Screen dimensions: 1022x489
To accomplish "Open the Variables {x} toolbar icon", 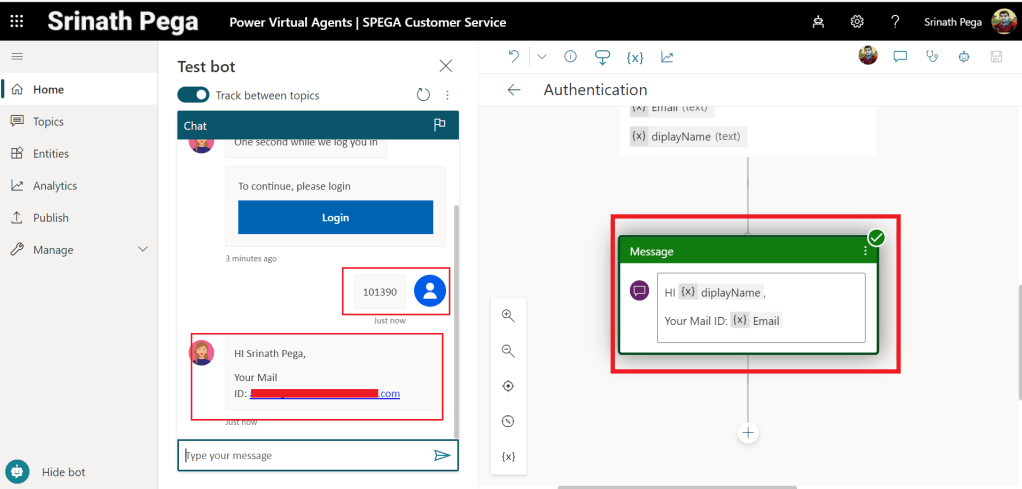I will 635,57.
